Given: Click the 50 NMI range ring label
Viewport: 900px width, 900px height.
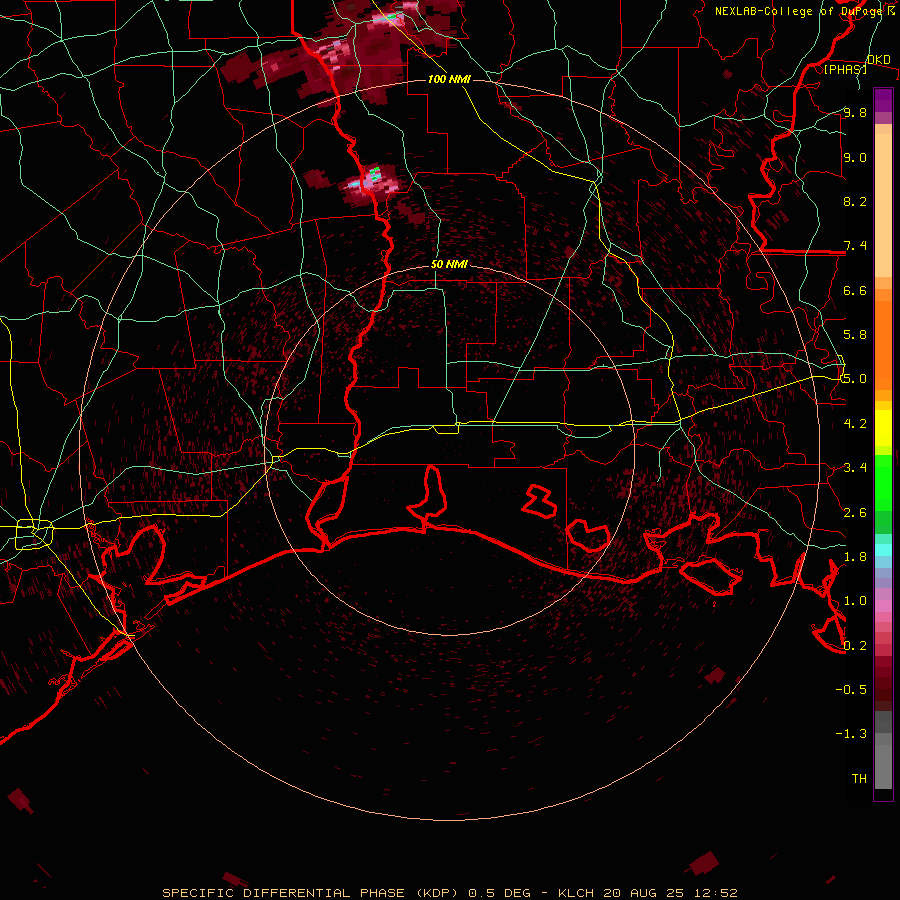Looking at the screenshot, I should (449, 264).
